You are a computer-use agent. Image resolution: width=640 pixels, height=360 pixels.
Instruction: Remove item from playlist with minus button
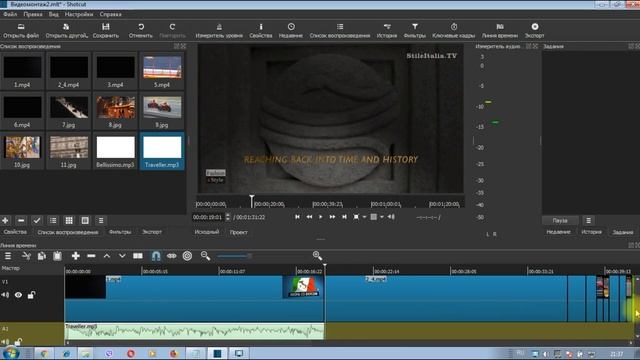21,220
